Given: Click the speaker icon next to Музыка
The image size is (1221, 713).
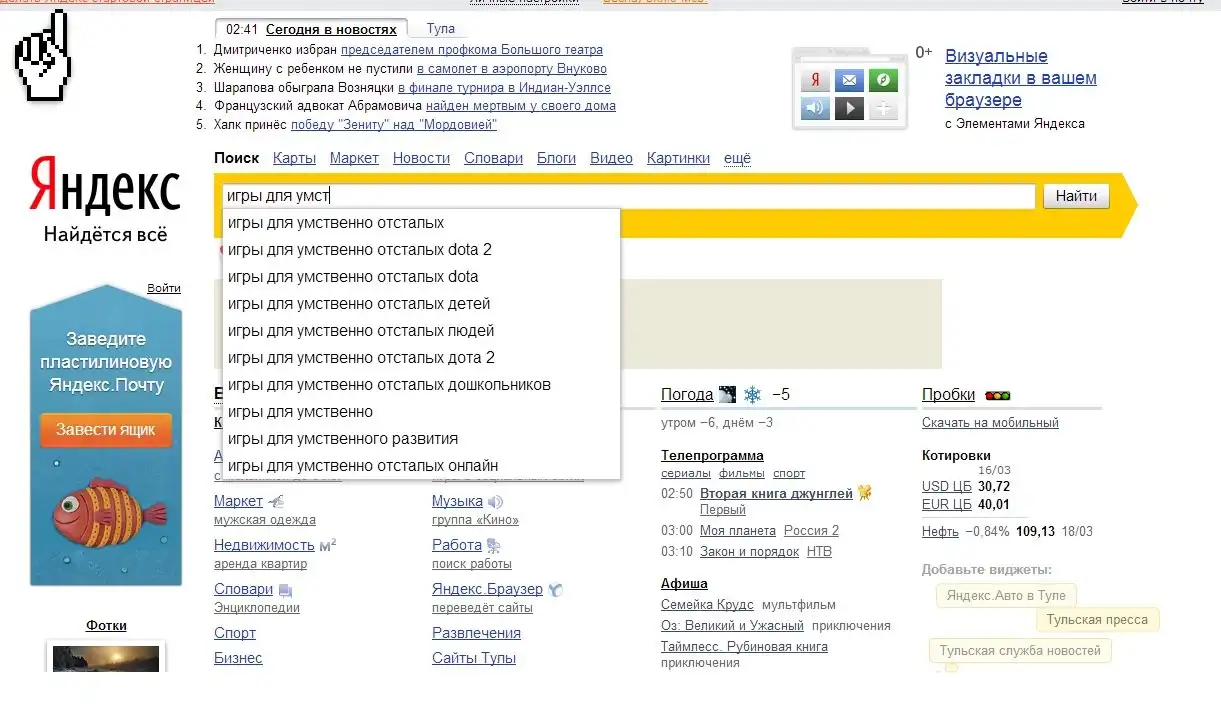Looking at the screenshot, I should click(495, 501).
